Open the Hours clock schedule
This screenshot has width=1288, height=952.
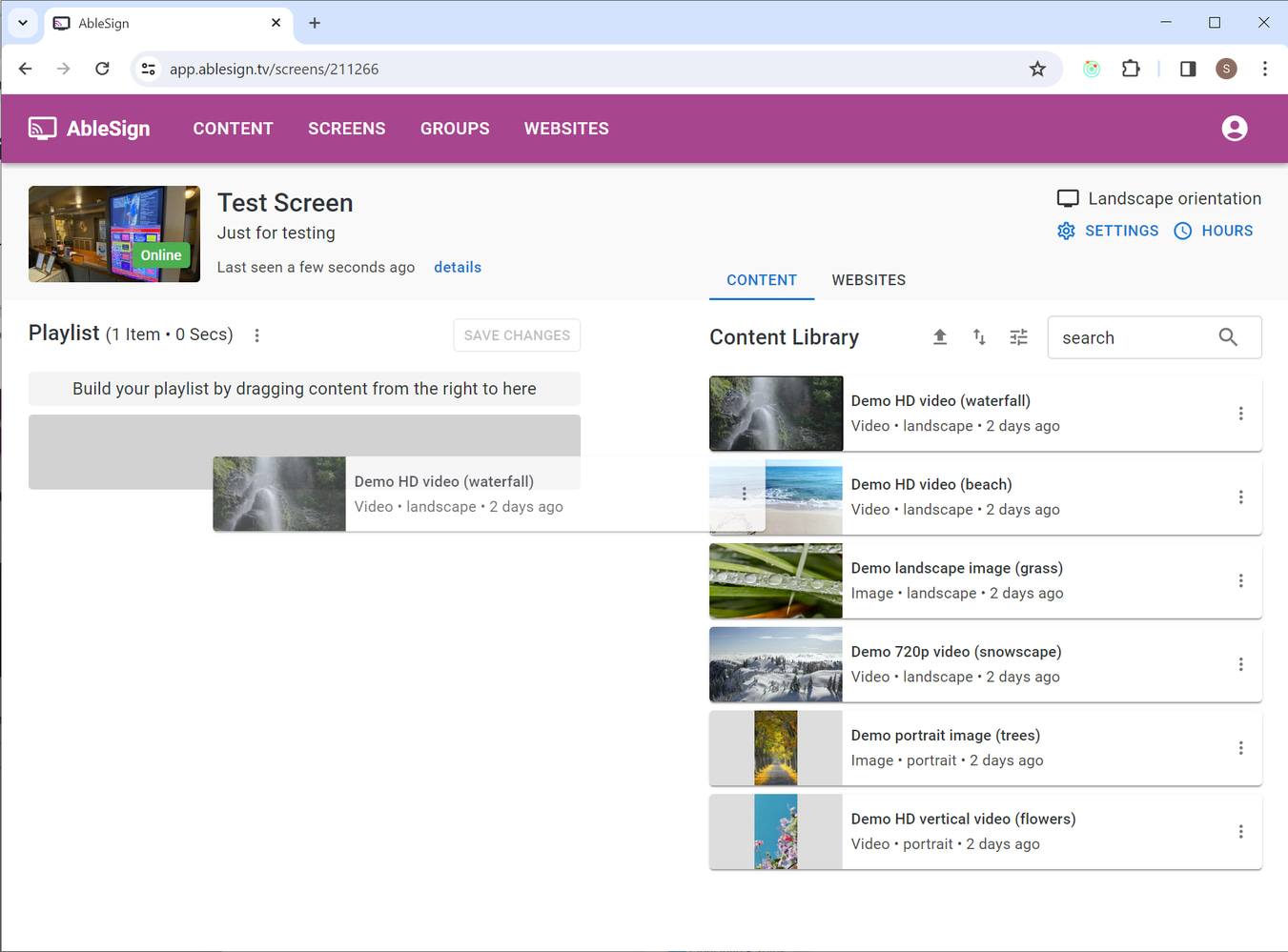(x=1214, y=231)
